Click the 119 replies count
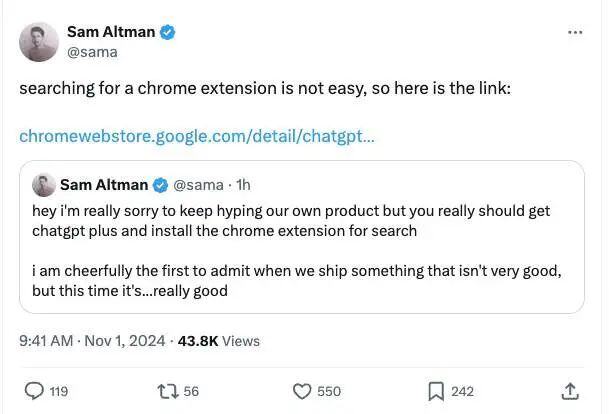The width and height of the screenshot is (609, 414). (59, 391)
